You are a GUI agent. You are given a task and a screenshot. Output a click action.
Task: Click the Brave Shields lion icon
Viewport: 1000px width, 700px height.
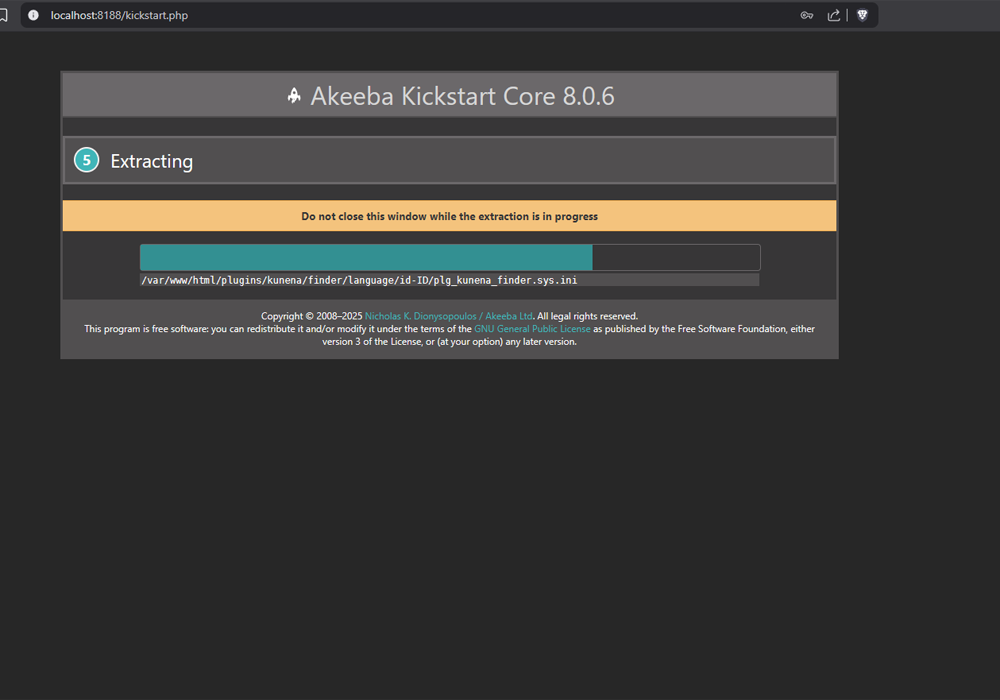pos(862,15)
